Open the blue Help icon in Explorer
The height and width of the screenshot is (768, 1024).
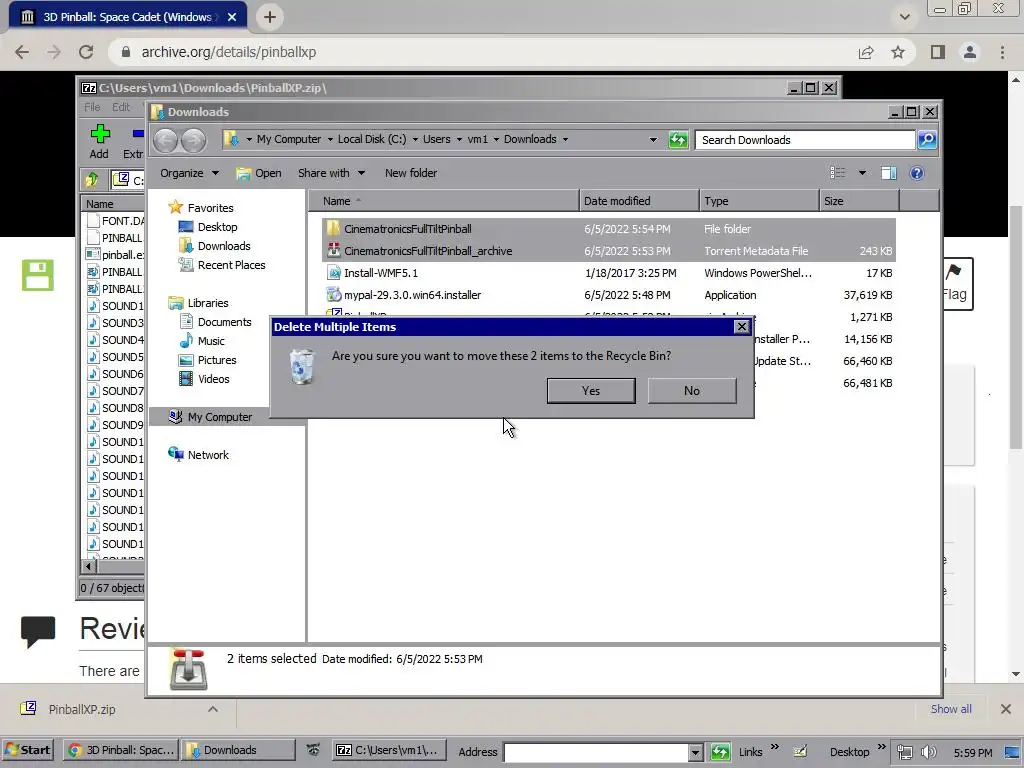[x=917, y=173]
